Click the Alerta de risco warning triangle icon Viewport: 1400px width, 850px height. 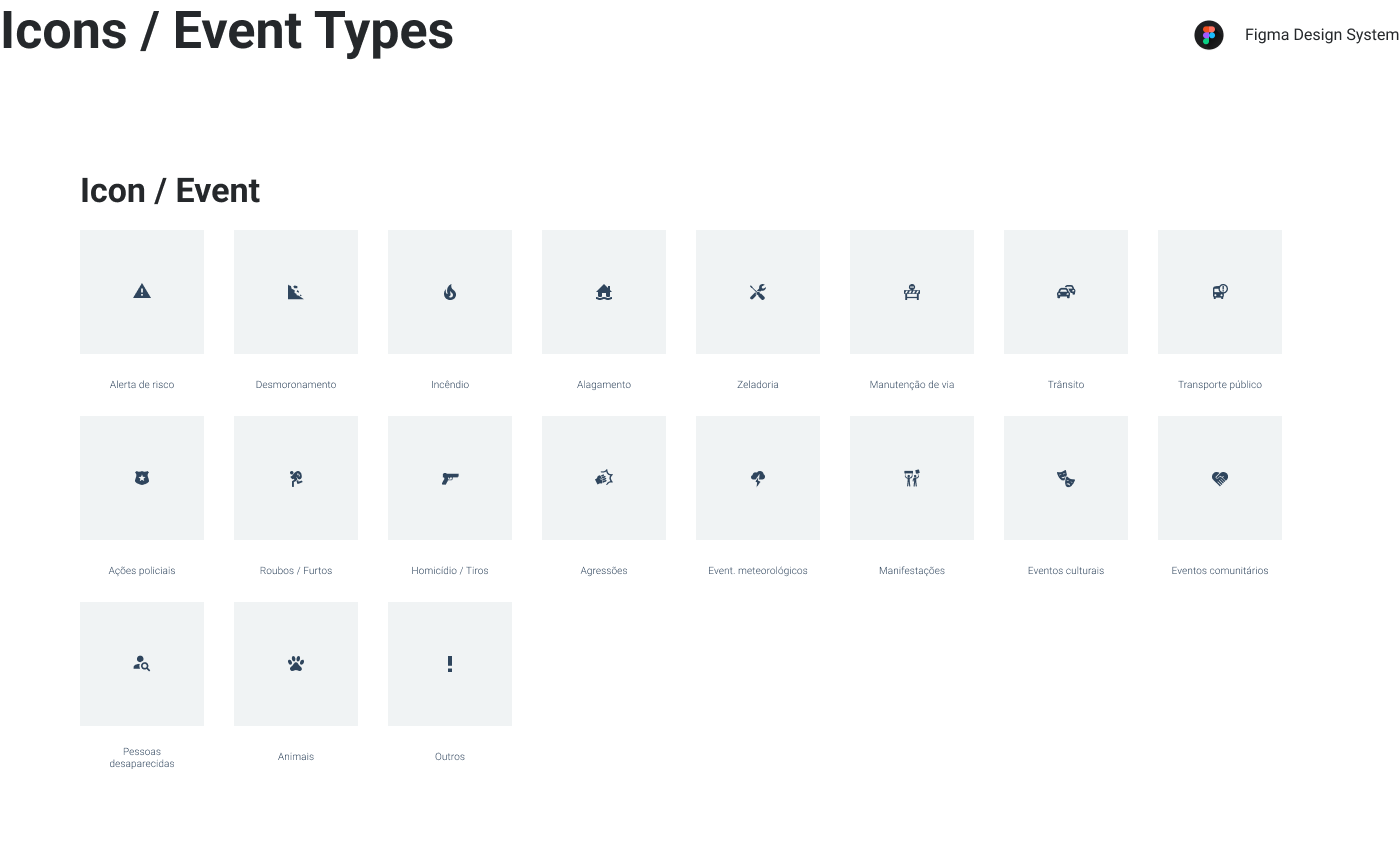[142, 291]
